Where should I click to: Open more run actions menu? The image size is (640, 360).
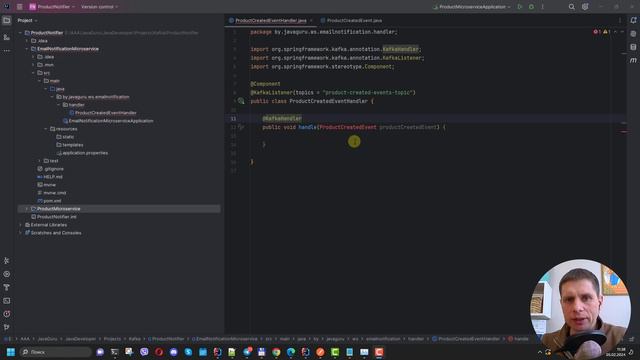tap(542, 7)
